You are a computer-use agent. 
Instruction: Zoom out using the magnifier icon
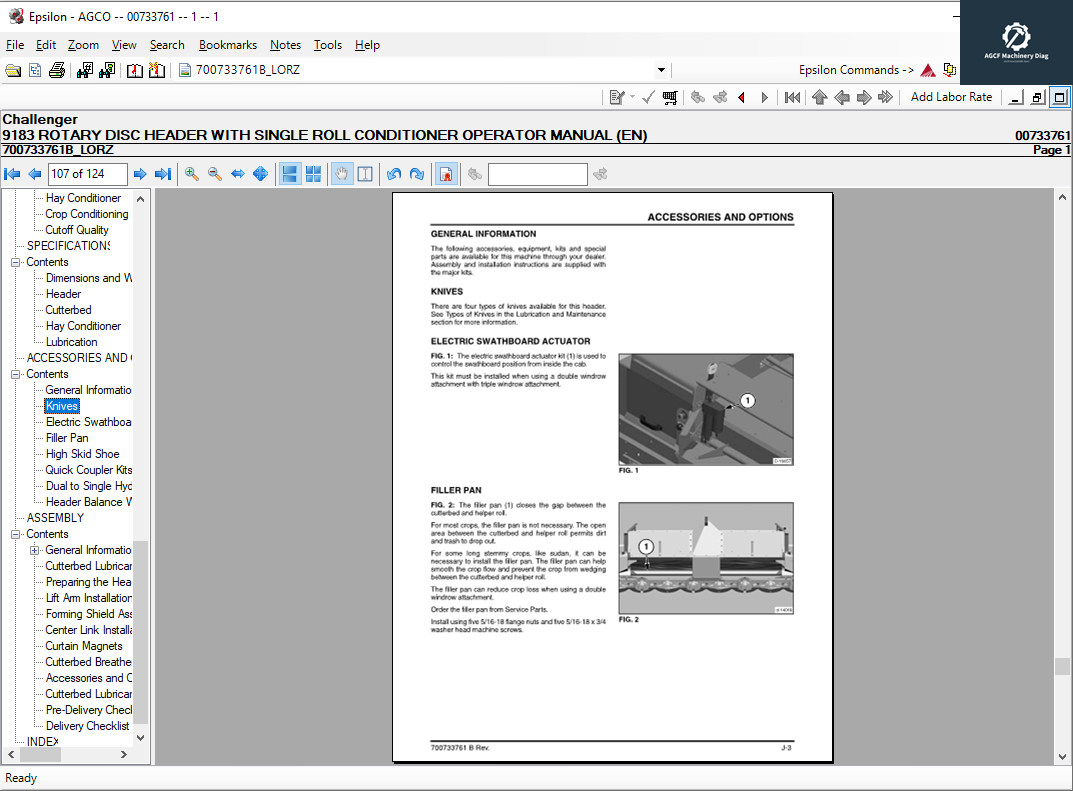(x=214, y=174)
